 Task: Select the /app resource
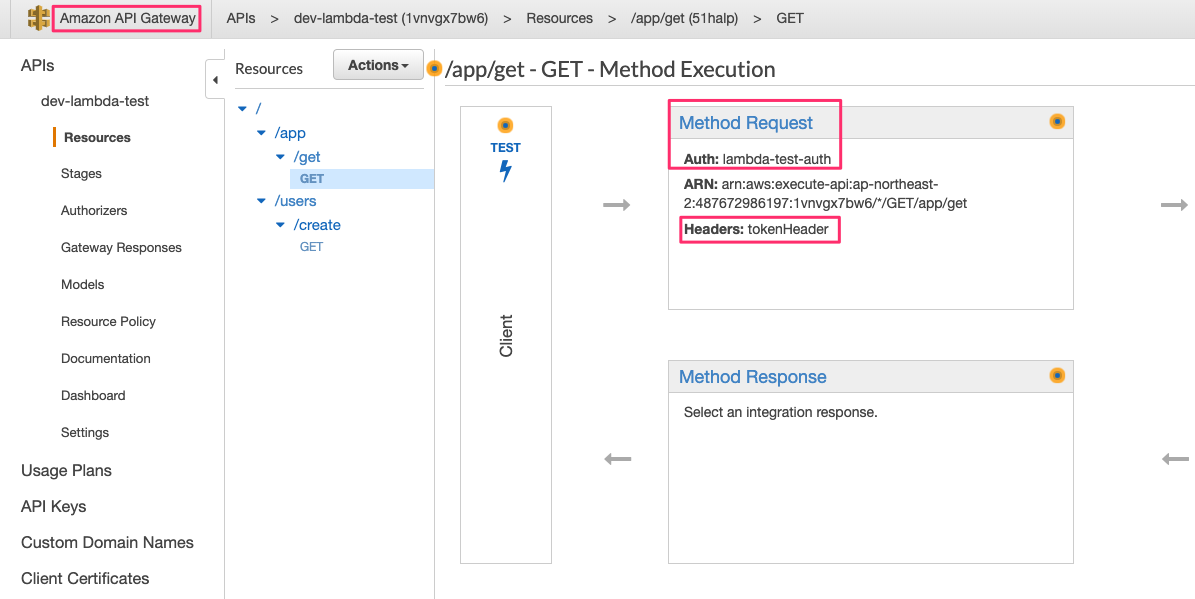coord(290,133)
